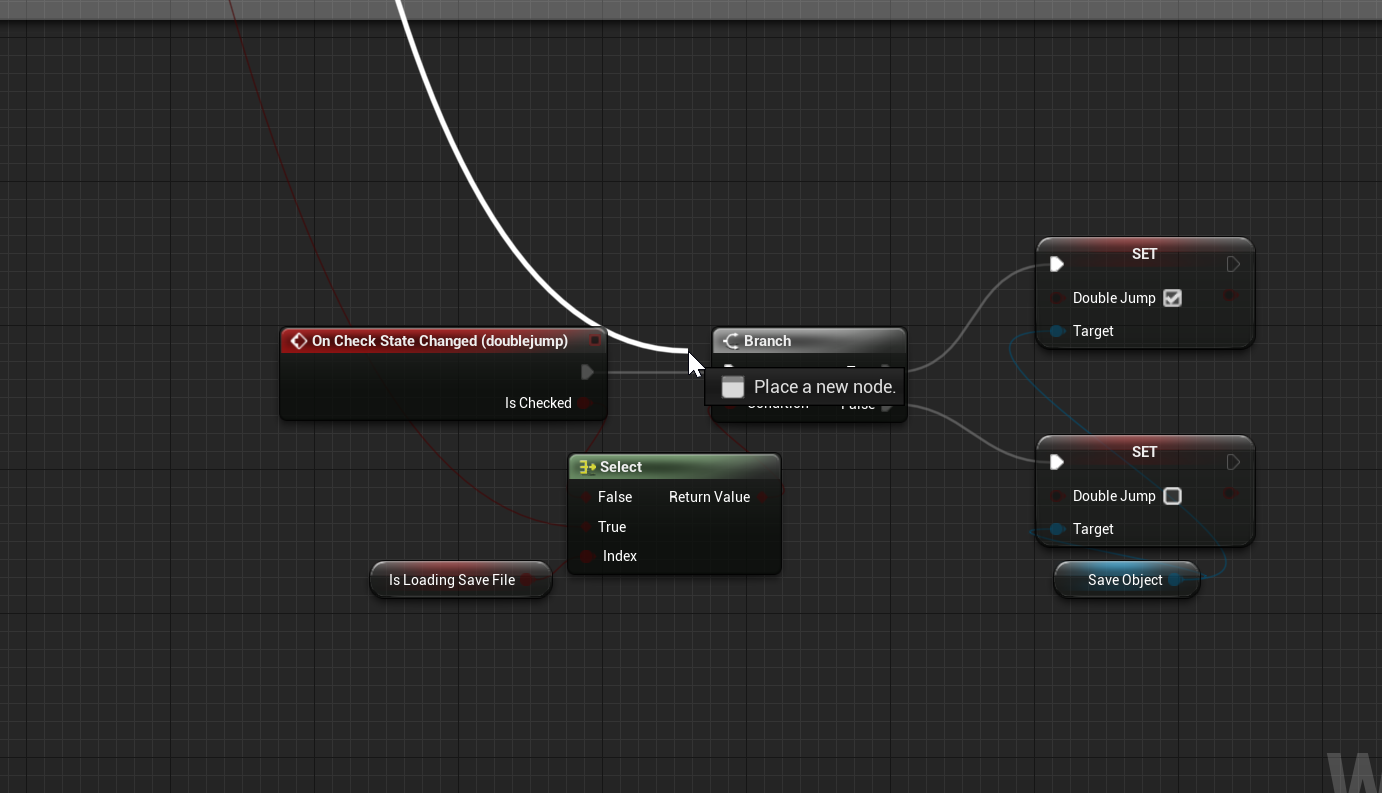Click the Is Loading Save File output pin
This screenshot has width=1382, height=793.
527,580
